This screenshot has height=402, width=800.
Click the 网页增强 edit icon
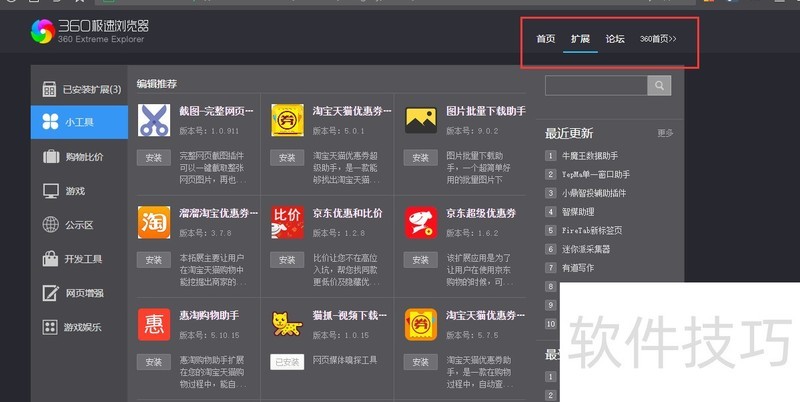click(50, 293)
